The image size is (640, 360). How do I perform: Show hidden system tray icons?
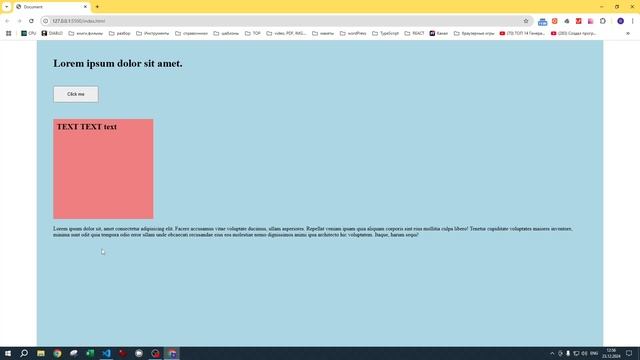click(552, 353)
